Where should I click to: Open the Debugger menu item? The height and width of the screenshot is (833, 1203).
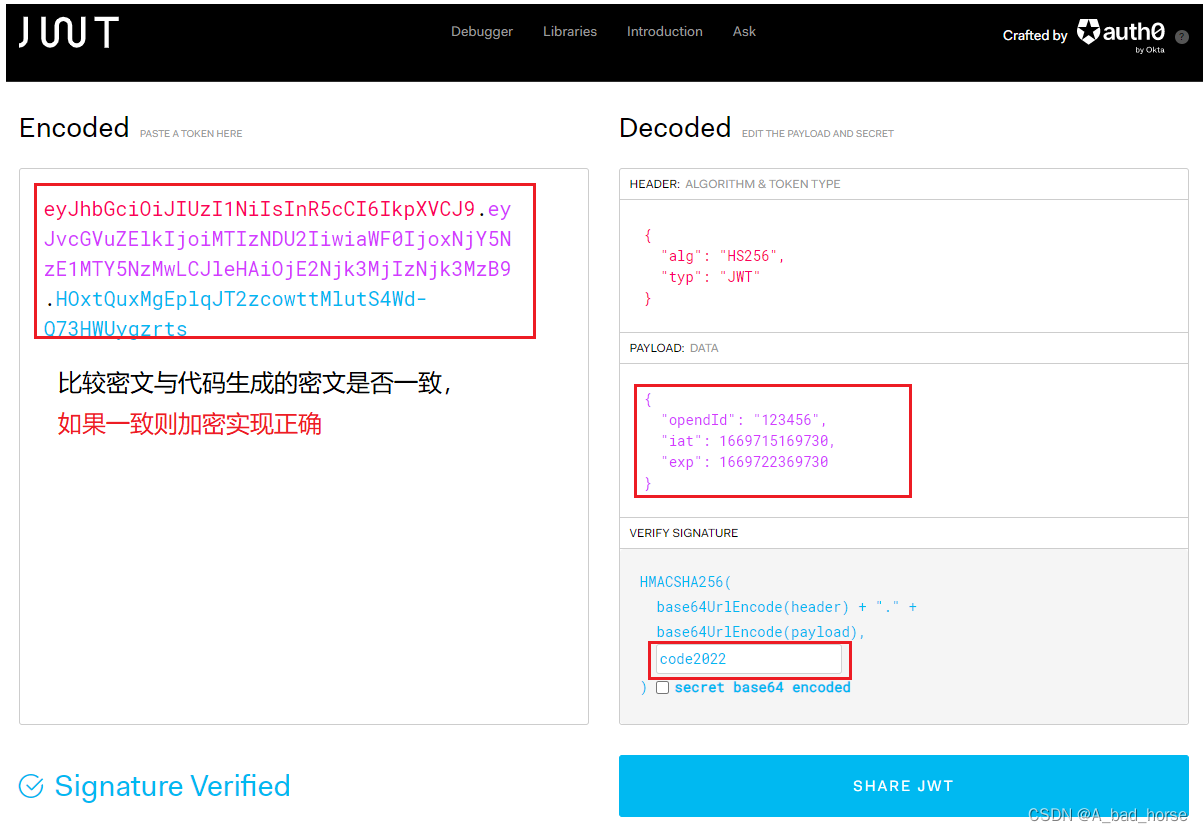[481, 31]
